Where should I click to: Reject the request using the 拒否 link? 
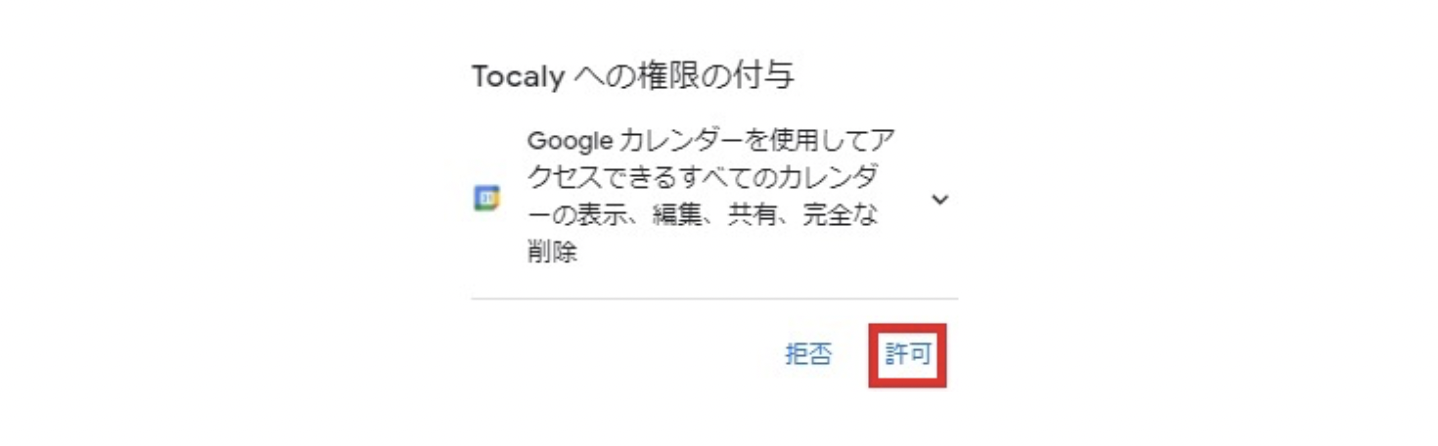pyautogui.click(x=808, y=354)
